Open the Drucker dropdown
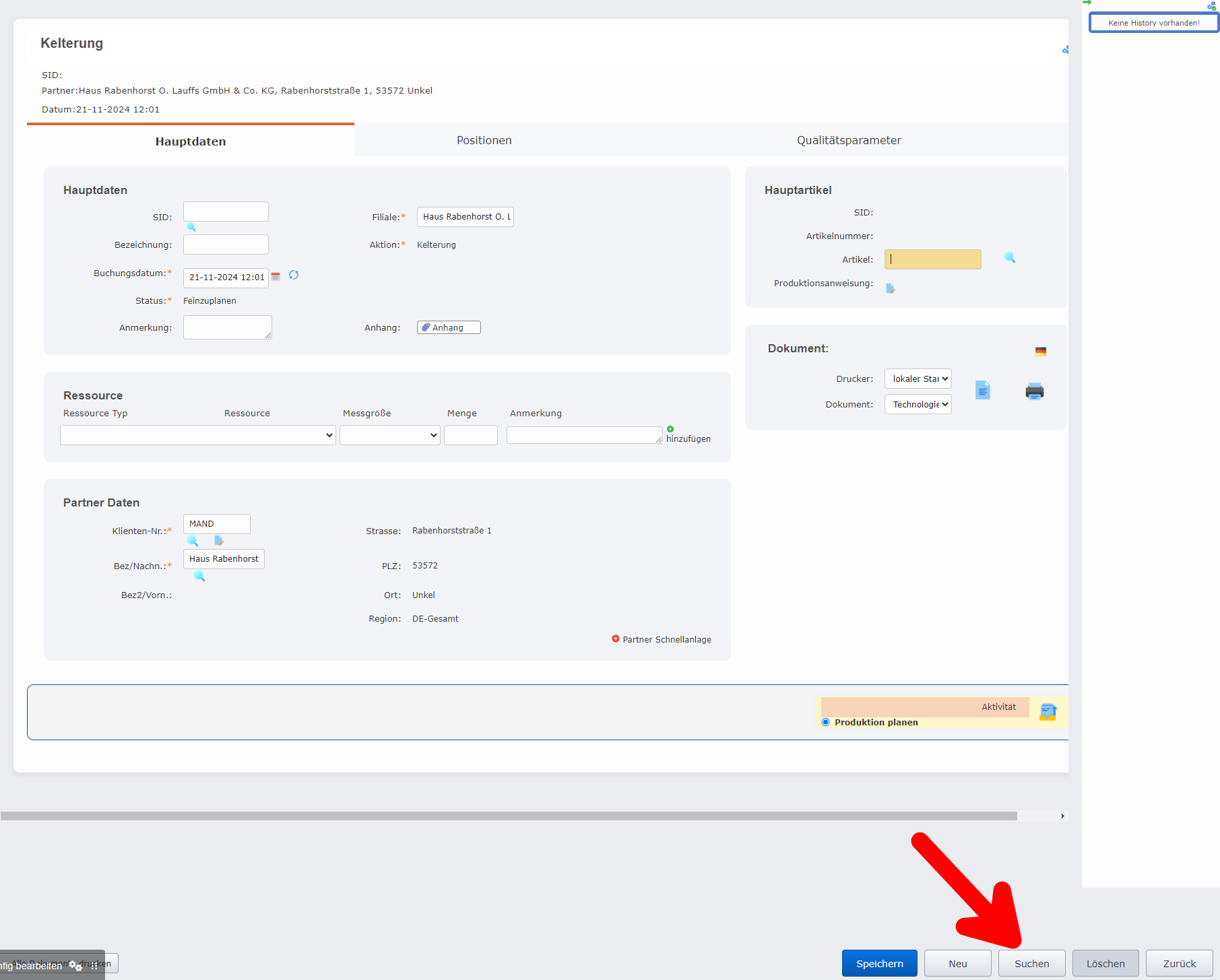The height and width of the screenshot is (980, 1220). point(918,379)
